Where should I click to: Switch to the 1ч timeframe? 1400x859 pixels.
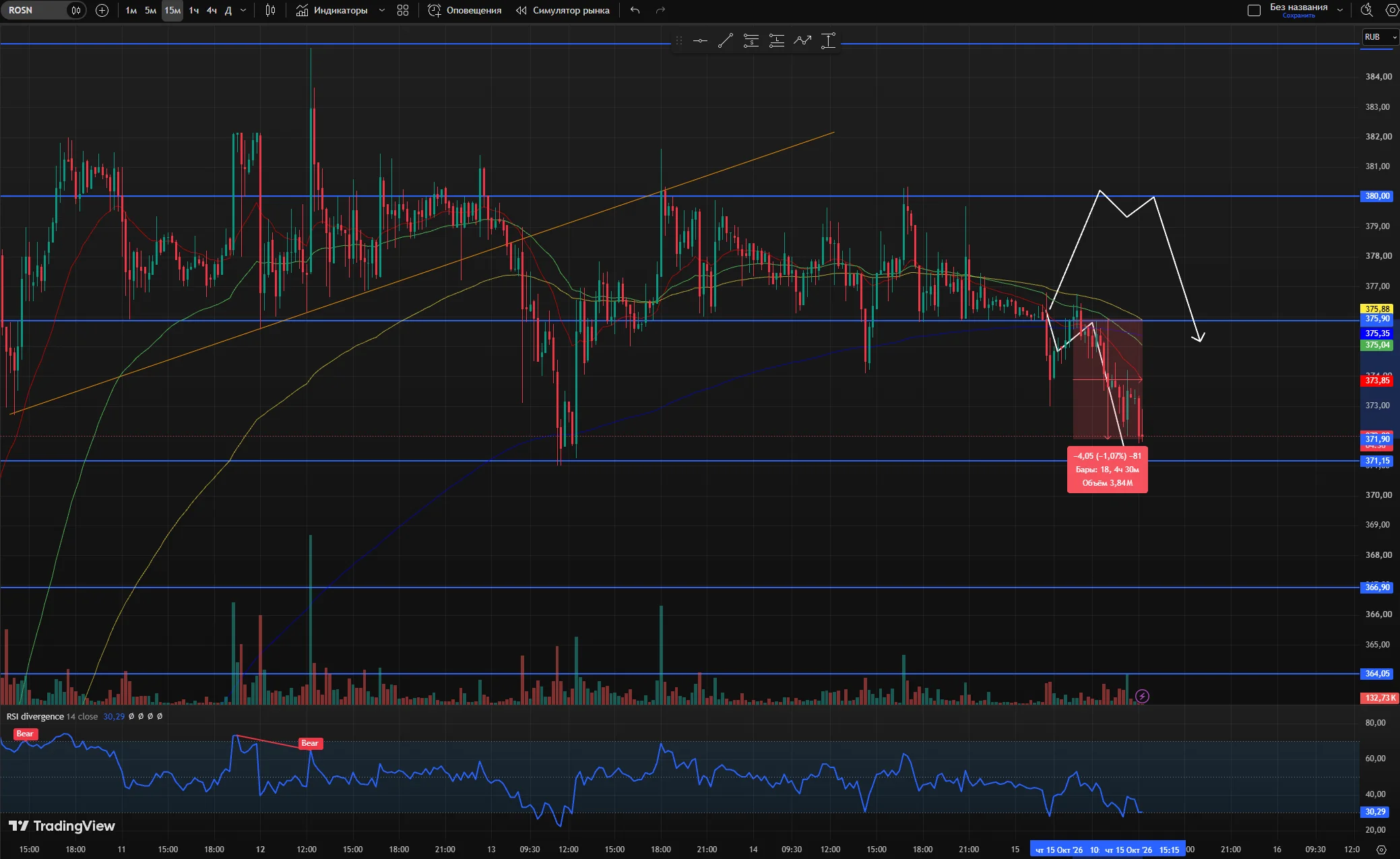(x=194, y=10)
